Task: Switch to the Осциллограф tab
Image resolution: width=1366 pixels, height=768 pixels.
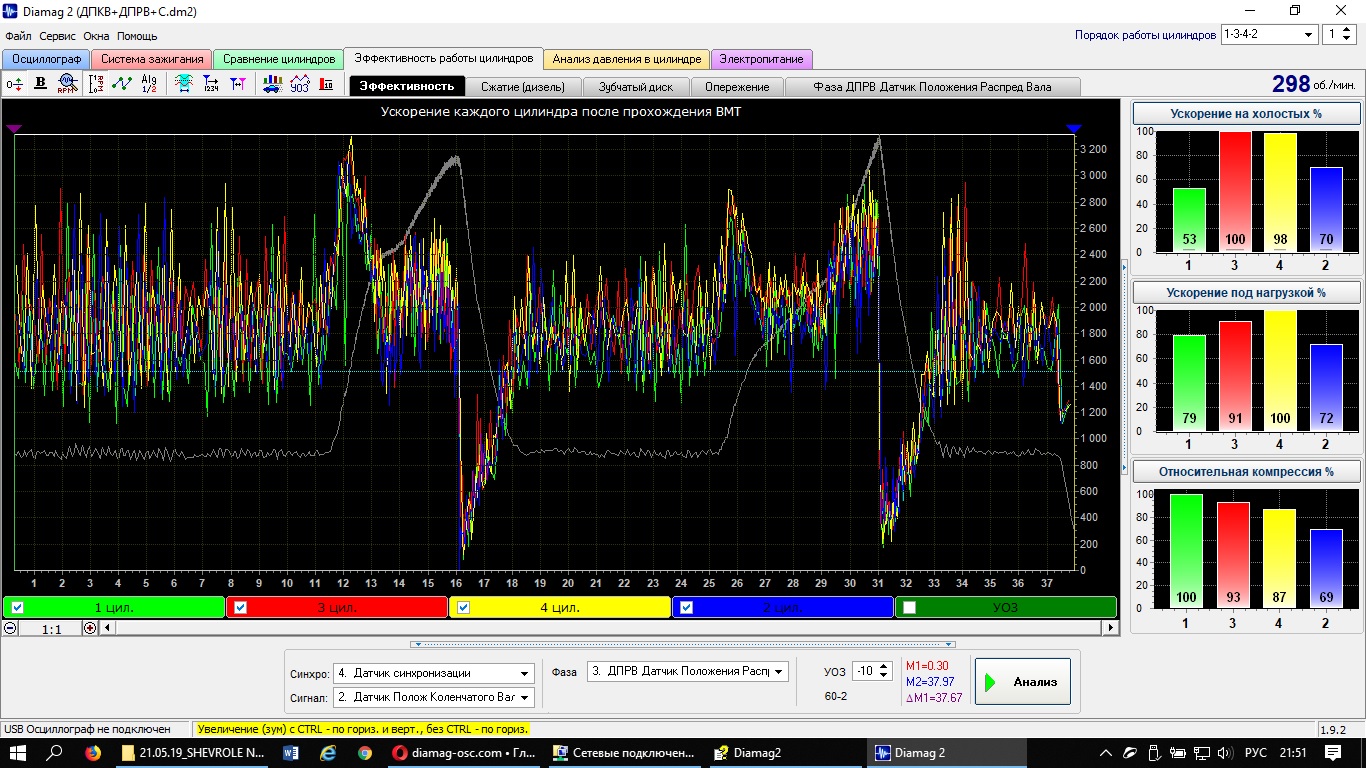Action: tap(47, 59)
